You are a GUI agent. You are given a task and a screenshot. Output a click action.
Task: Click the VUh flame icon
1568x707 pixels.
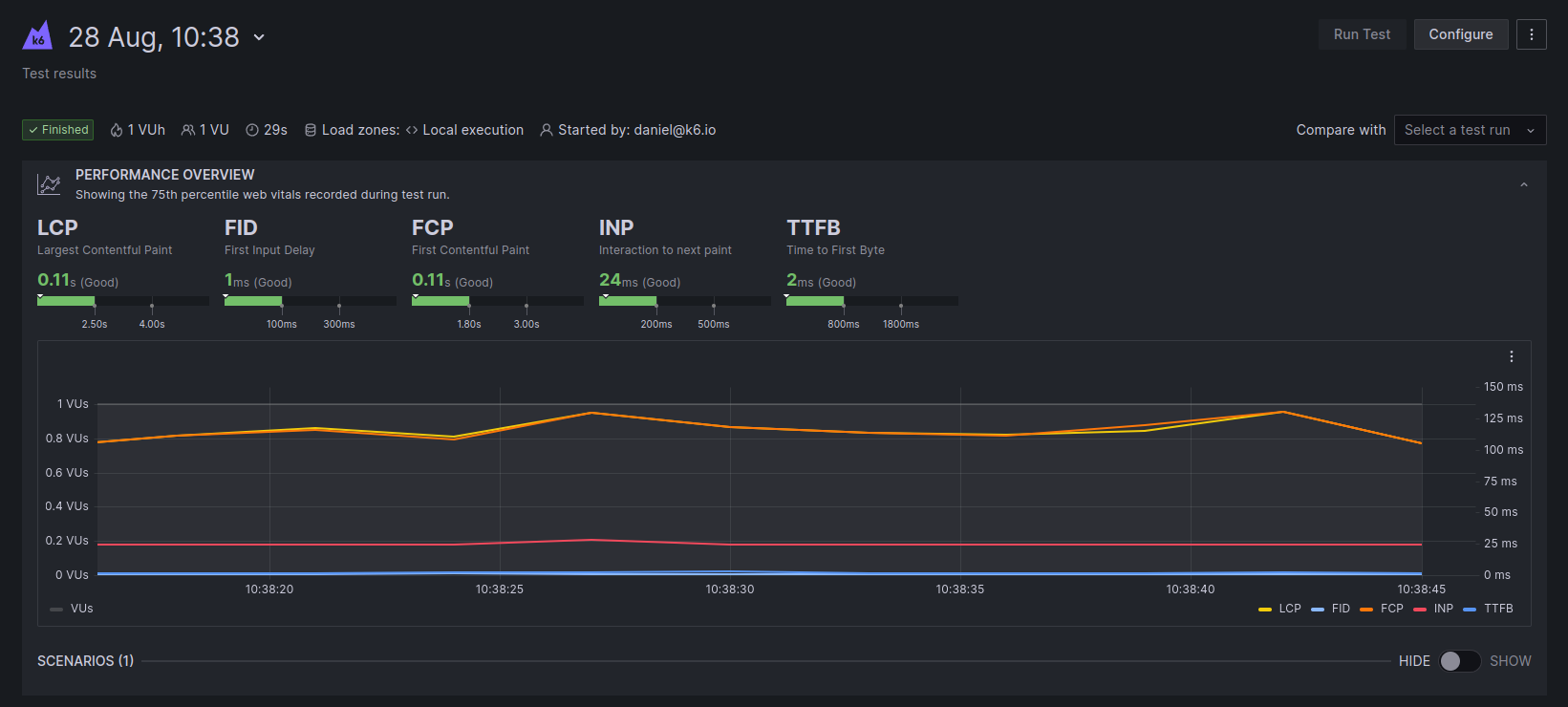(117, 130)
